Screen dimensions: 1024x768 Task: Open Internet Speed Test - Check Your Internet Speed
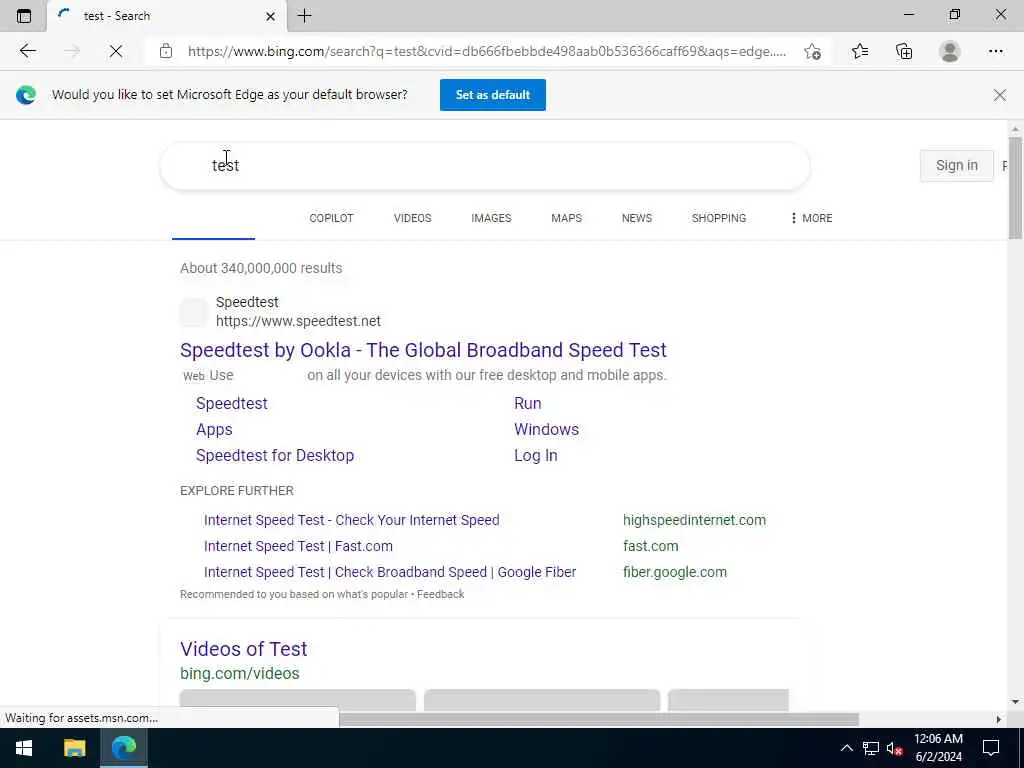point(351,520)
